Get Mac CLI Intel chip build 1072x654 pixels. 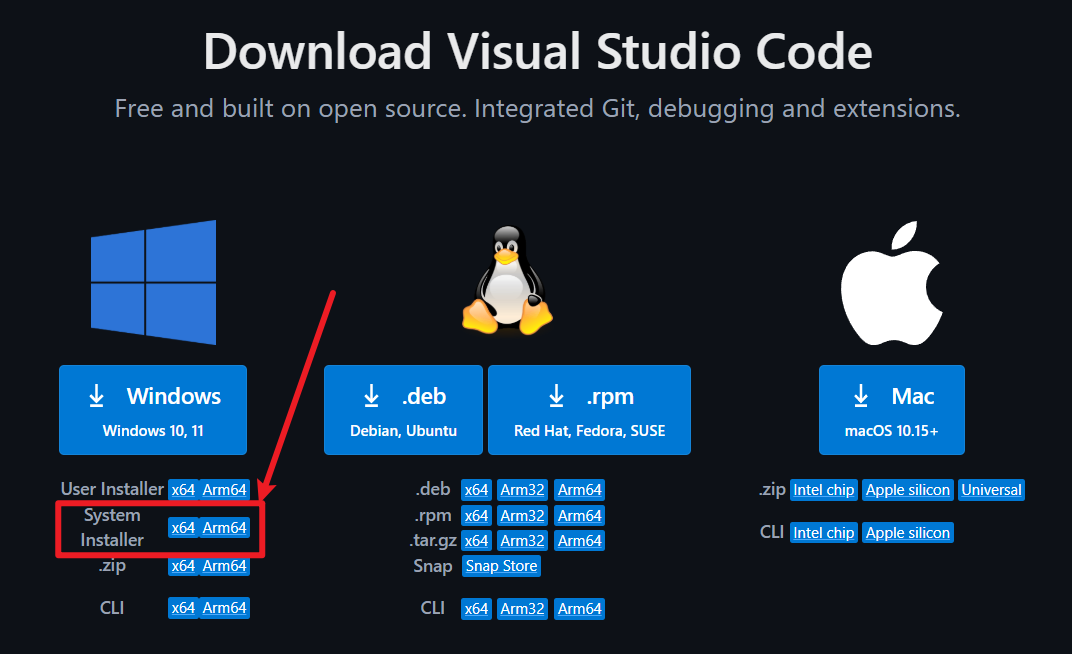click(x=824, y=532)
